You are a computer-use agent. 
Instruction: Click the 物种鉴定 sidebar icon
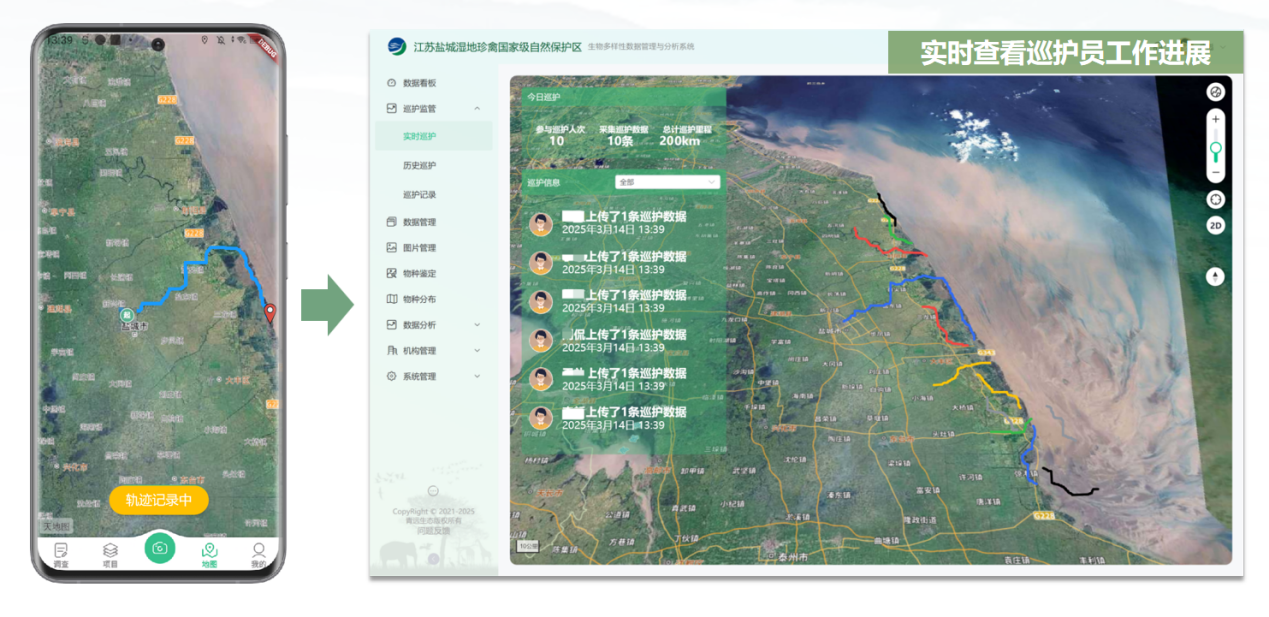[392, 273]
